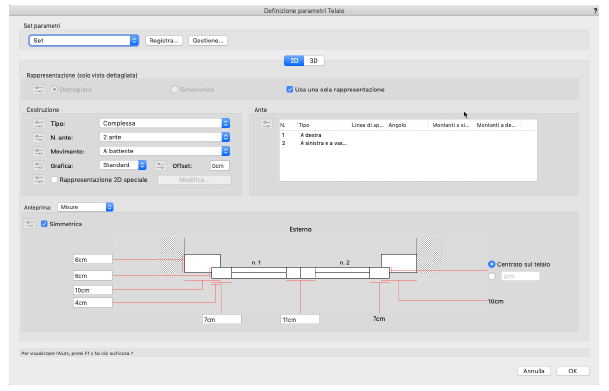
Task: Confirm with the OK button
Action: pyautogui.click(x=572, y=371)
